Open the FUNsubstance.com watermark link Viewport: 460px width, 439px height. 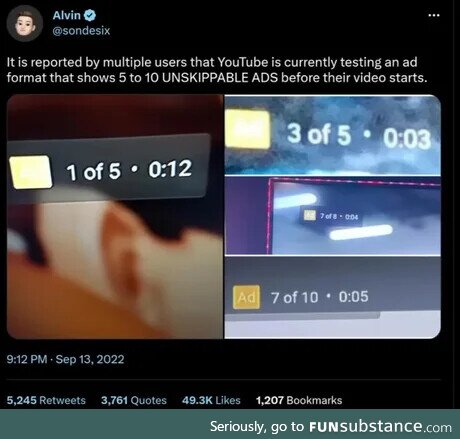(380, 427)
